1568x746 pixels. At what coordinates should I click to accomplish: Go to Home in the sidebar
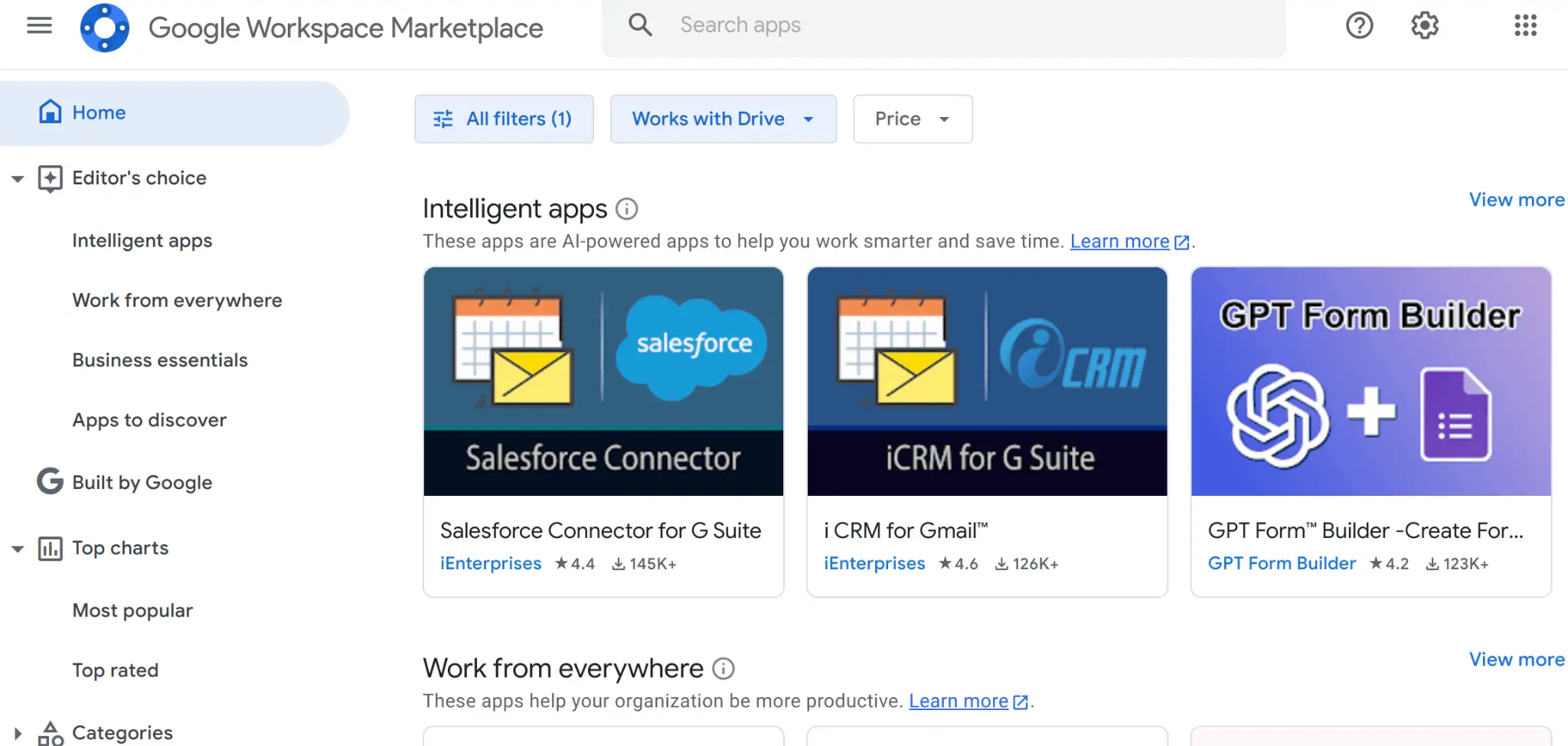174,113
